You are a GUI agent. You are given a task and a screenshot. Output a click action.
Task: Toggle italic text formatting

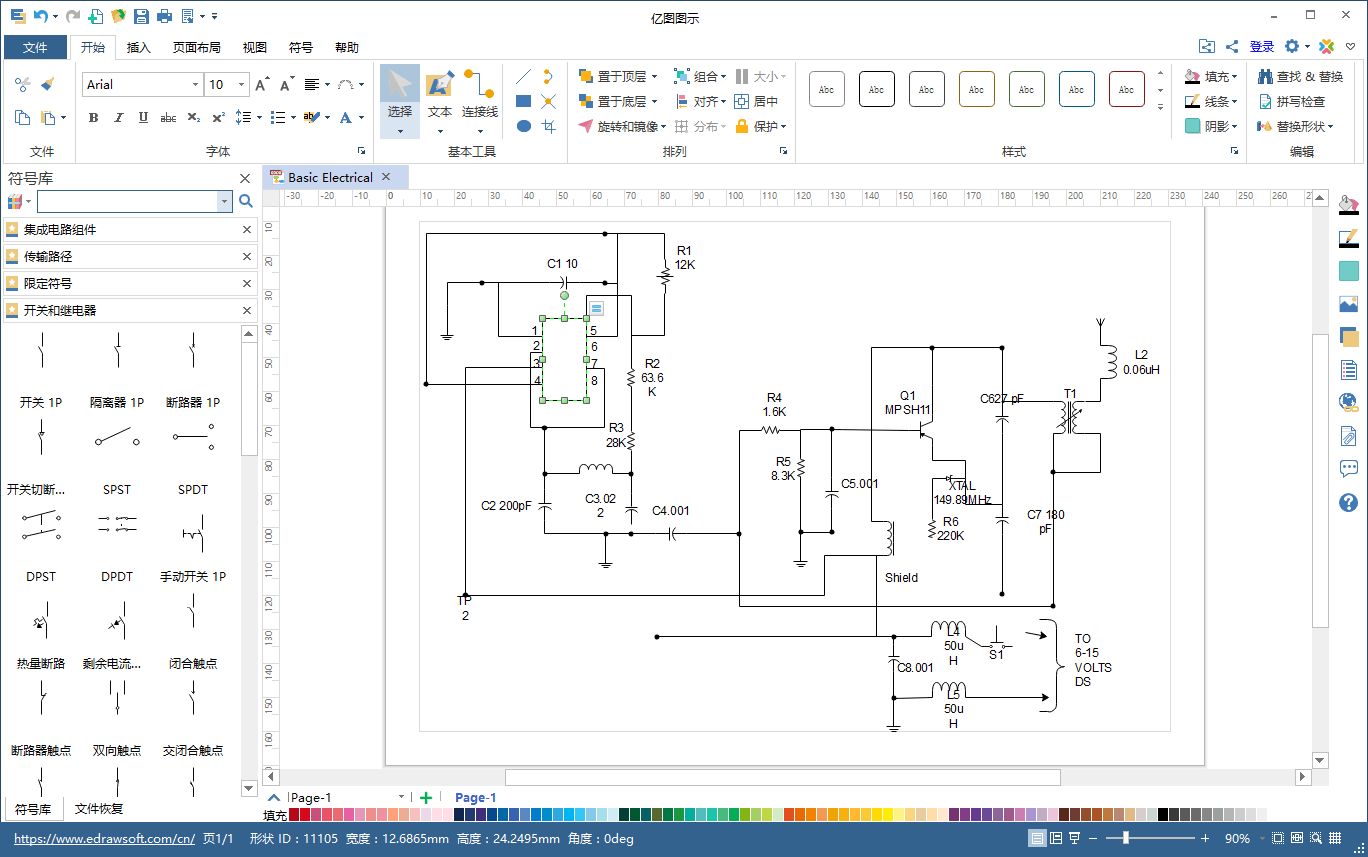[118, 118]
